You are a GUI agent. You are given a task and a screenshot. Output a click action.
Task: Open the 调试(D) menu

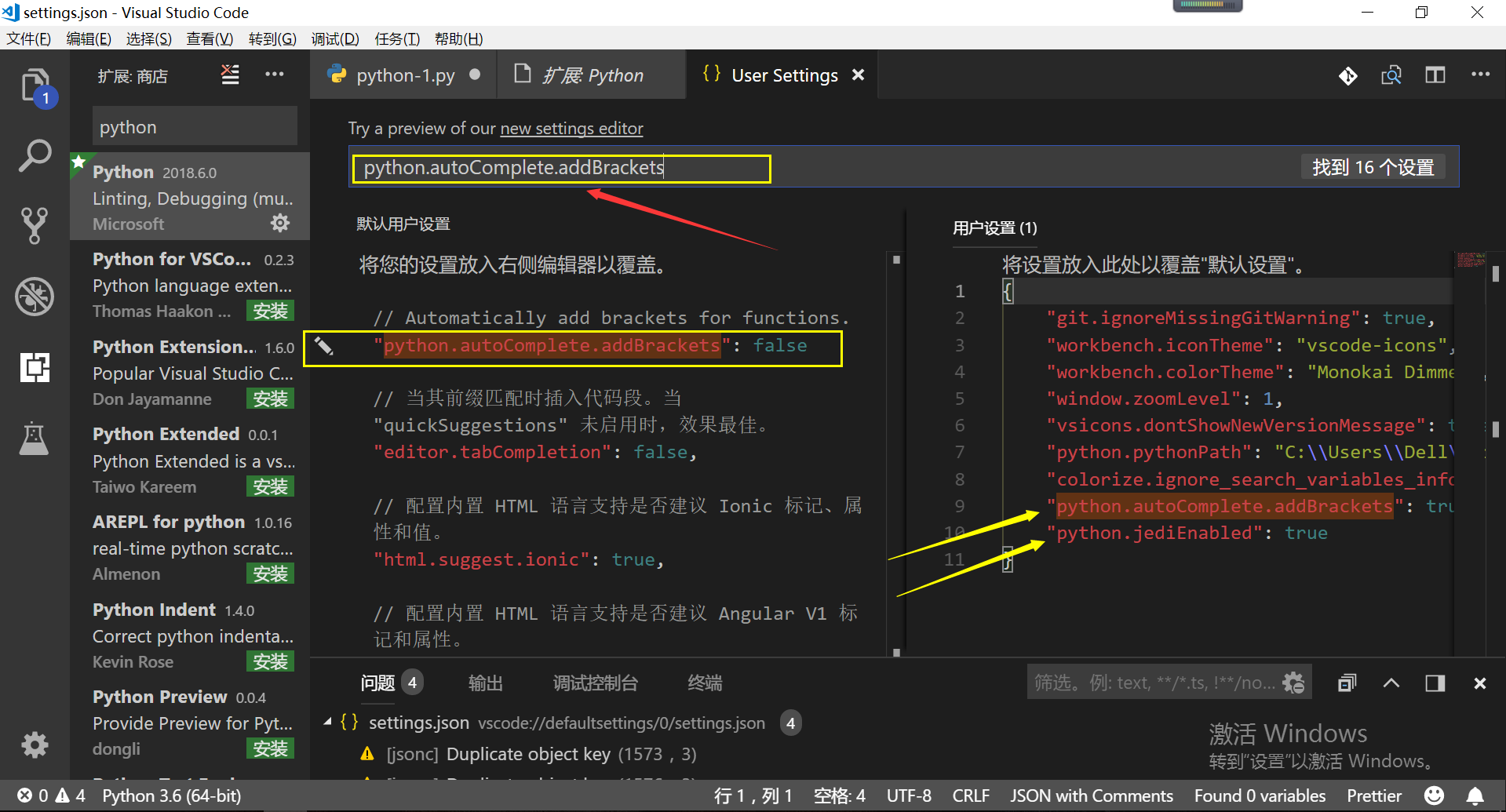point(335,38)
